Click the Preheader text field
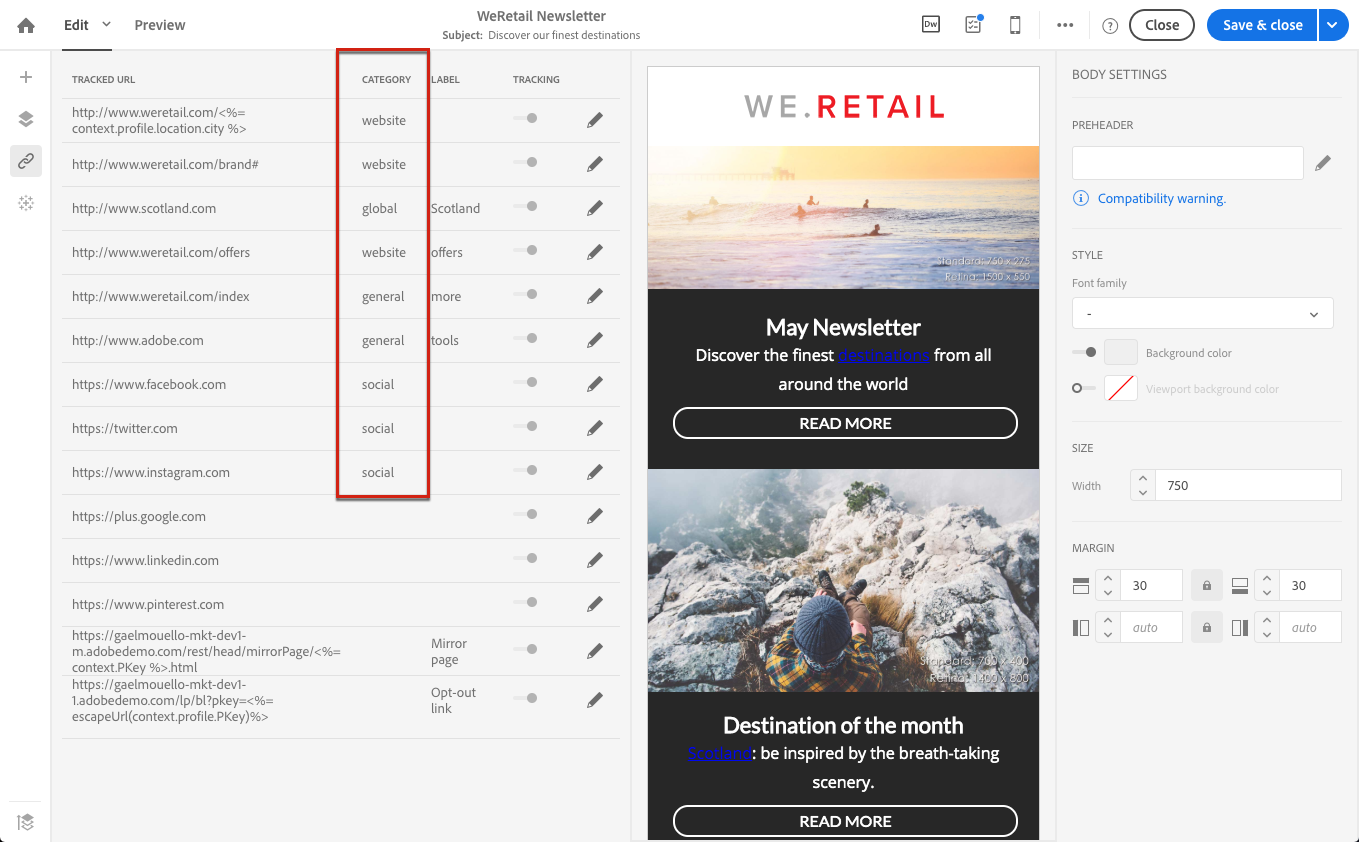This screenshot has width=1359, height=842. (1188, 163)
